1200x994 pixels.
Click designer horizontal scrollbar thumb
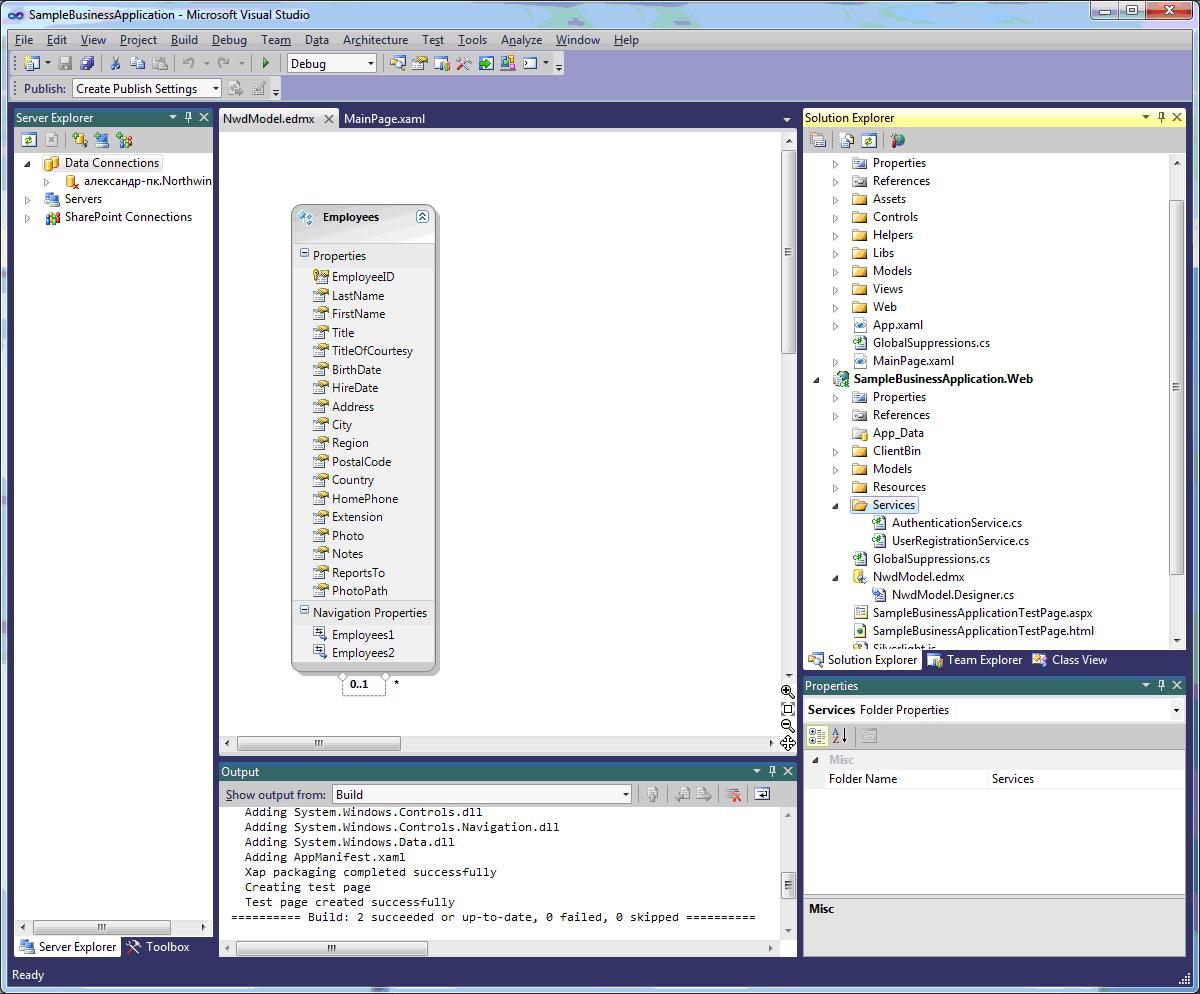pos(318,743)
